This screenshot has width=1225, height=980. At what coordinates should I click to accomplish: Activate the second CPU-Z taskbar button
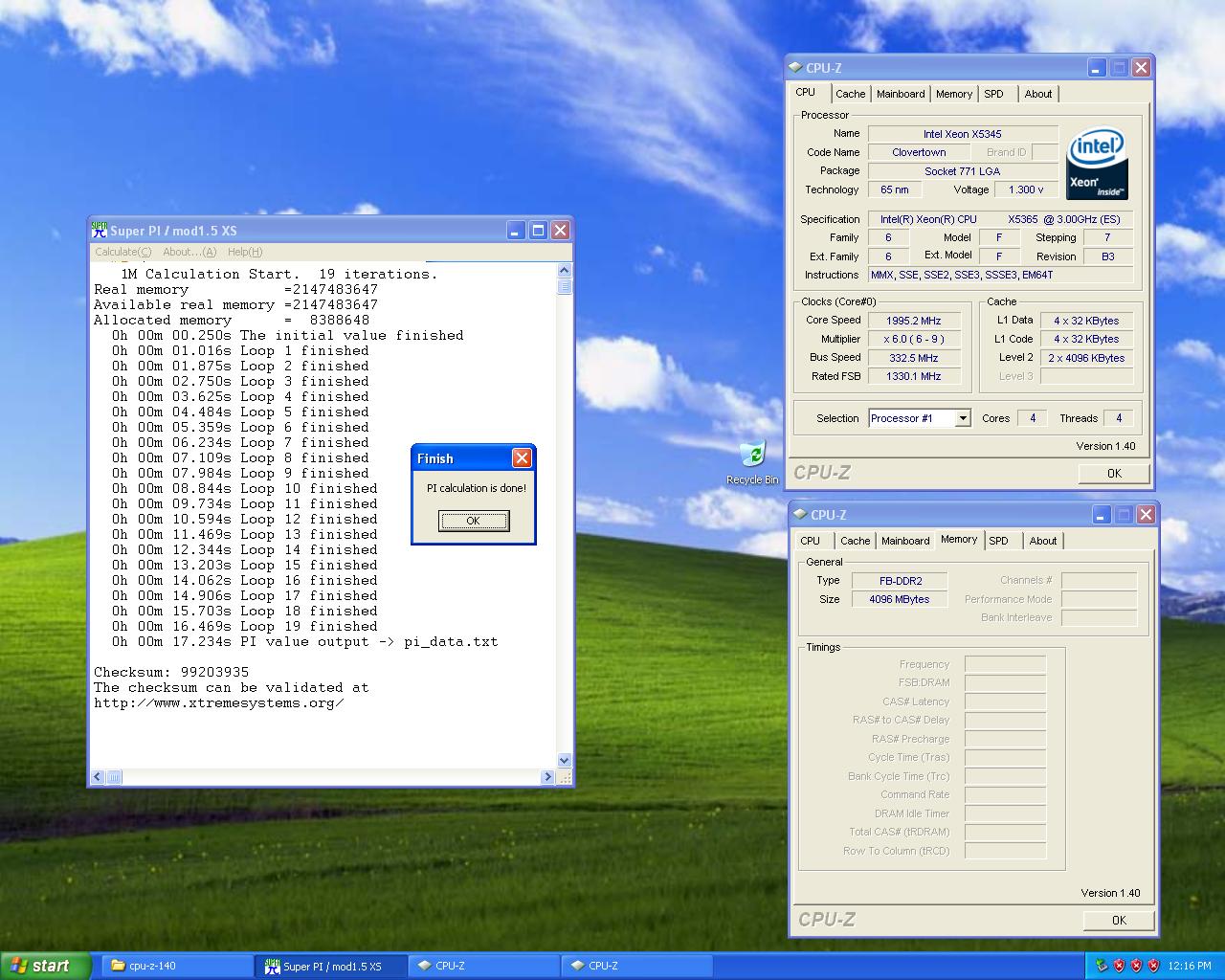(637, 966)
